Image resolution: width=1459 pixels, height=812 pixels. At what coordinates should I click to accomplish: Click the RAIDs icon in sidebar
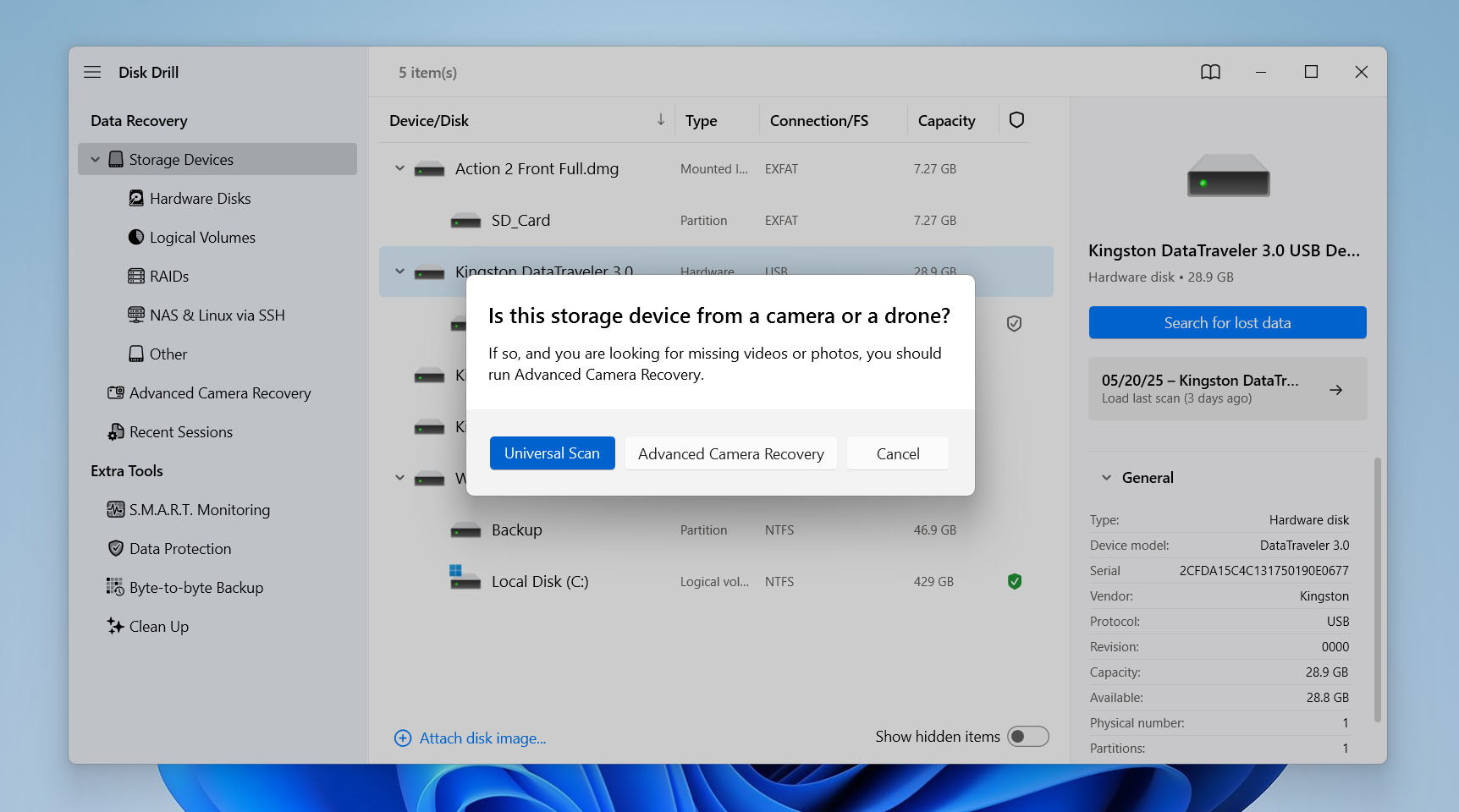click(136, 276)
